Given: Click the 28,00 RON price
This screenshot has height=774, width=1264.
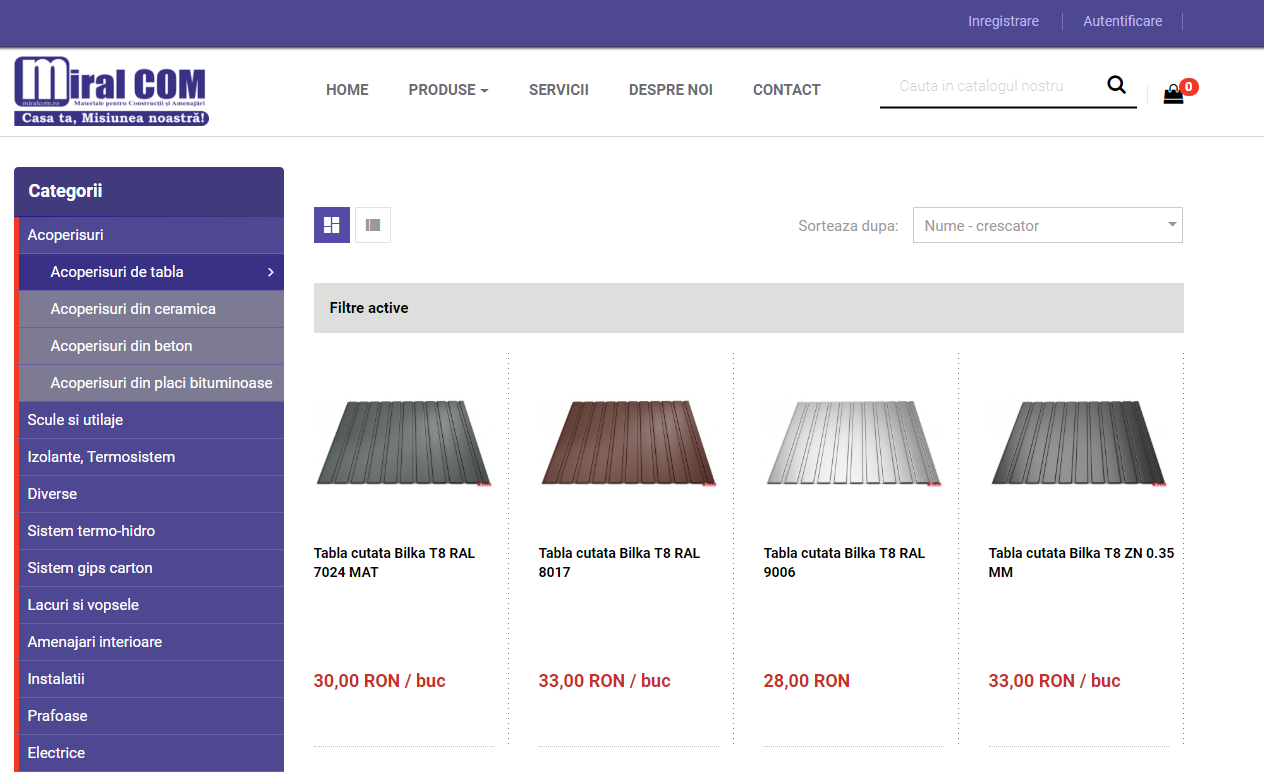Looking at the screenshot, I should [x=807, y=681].
